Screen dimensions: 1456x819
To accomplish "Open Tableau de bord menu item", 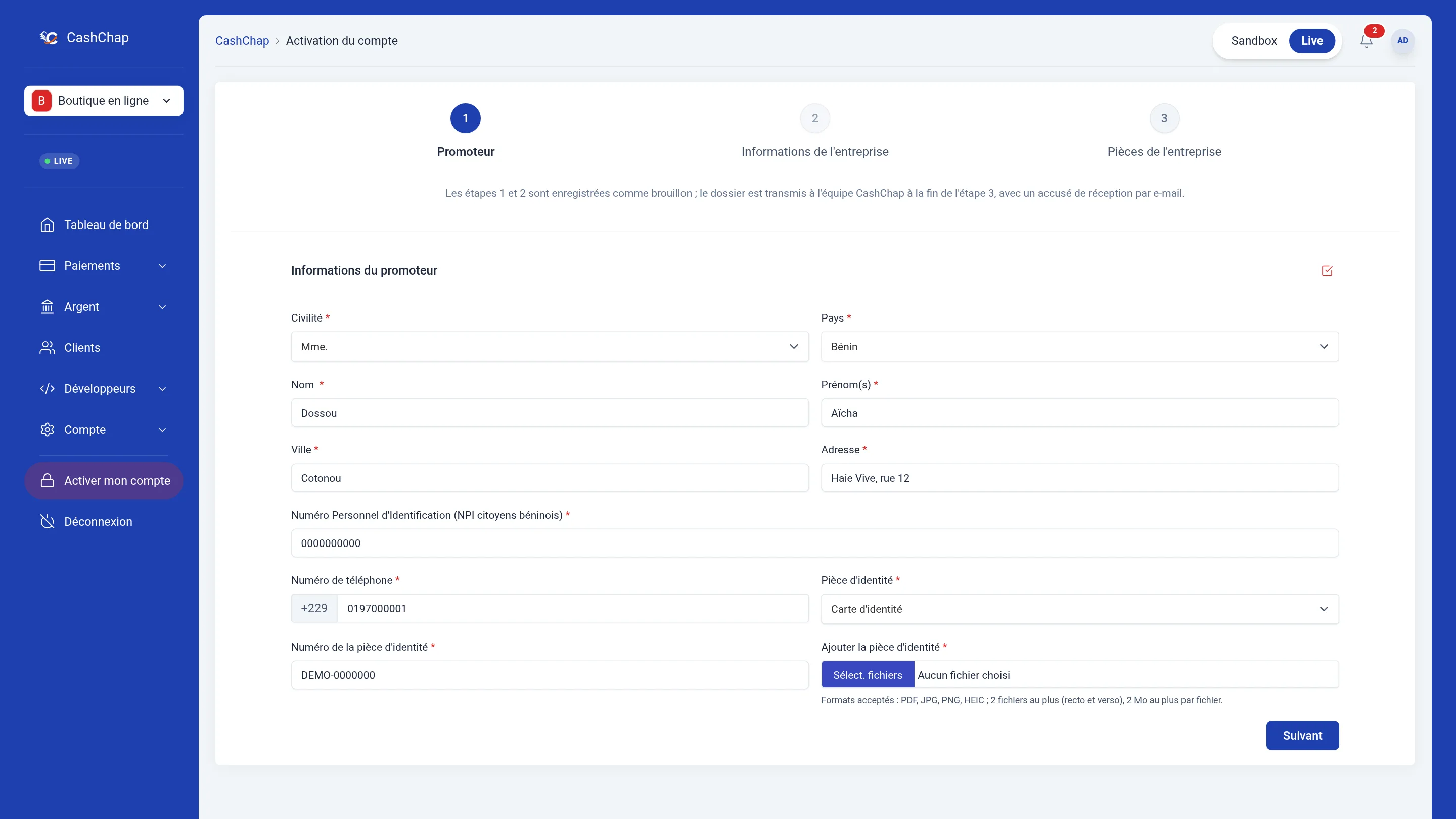I will click(104, 225).
